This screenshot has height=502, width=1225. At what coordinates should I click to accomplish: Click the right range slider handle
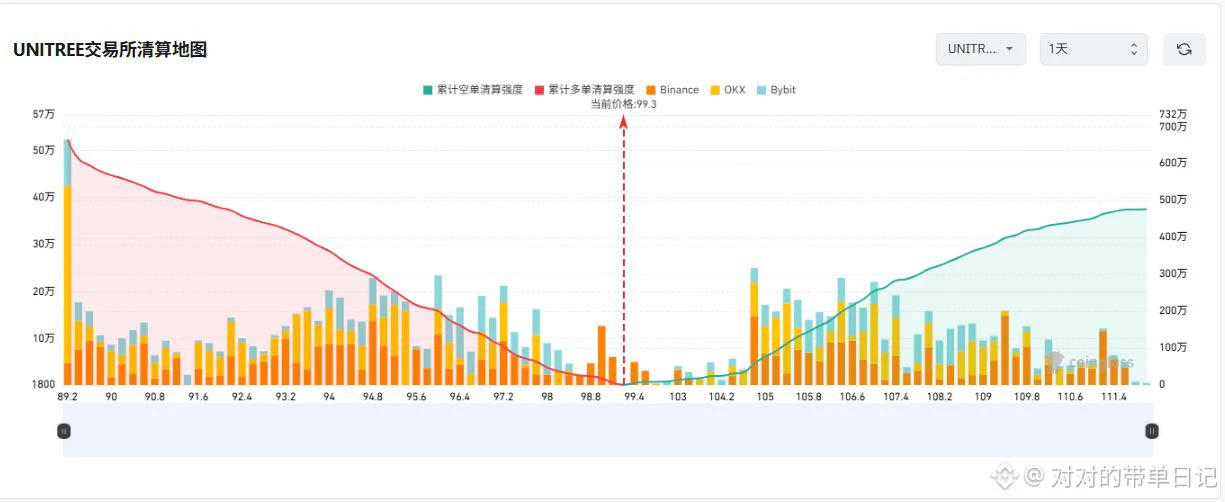click(1152, 431)
